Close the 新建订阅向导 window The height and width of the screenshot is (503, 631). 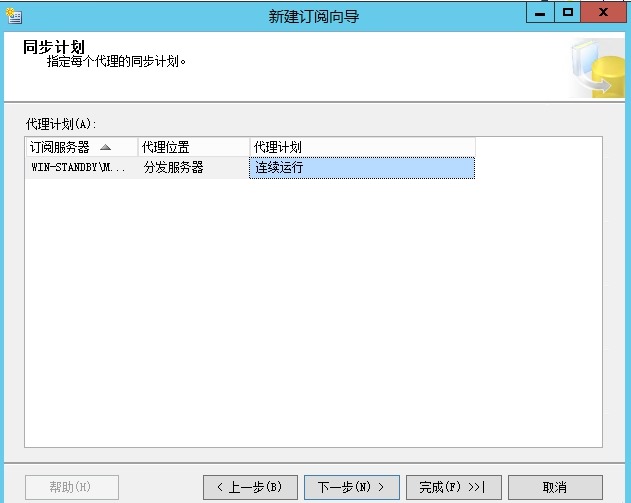click(x=604, y=12)
